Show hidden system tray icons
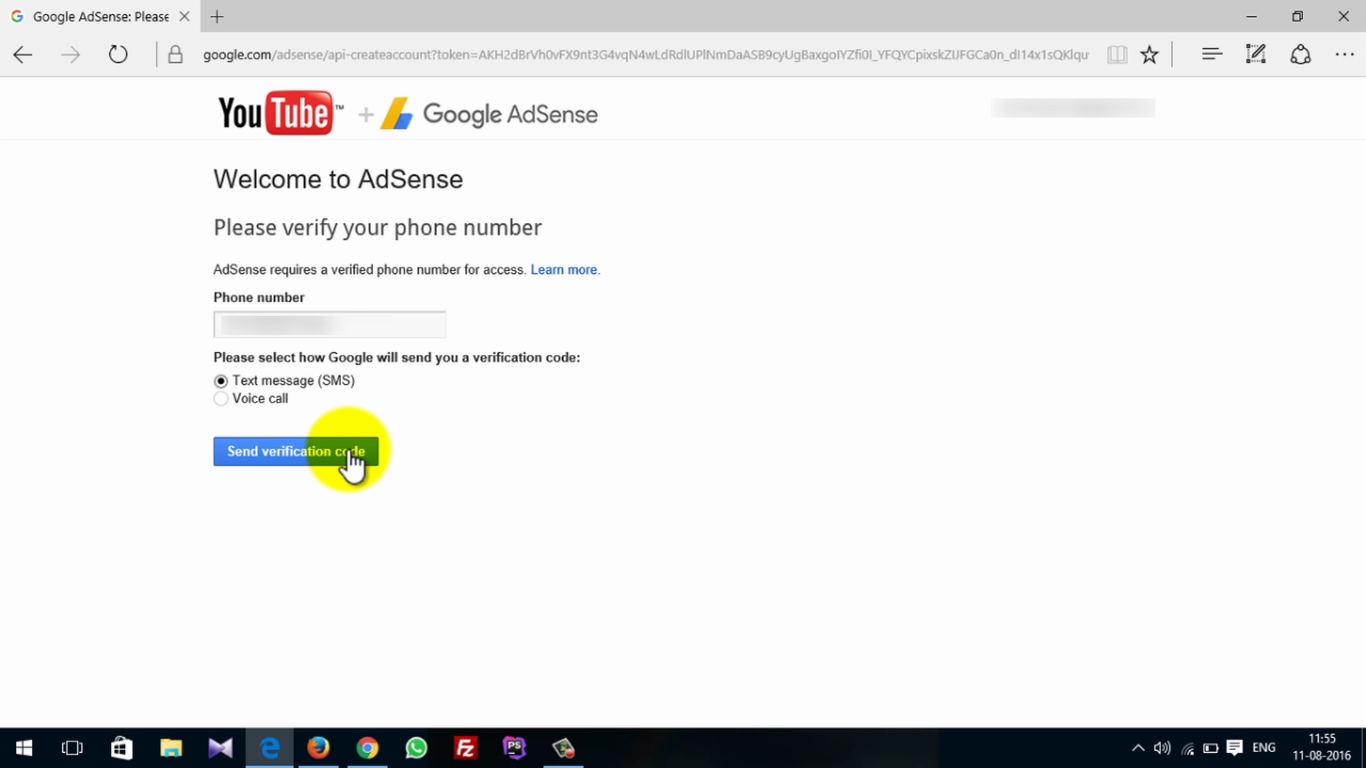 1138,748
